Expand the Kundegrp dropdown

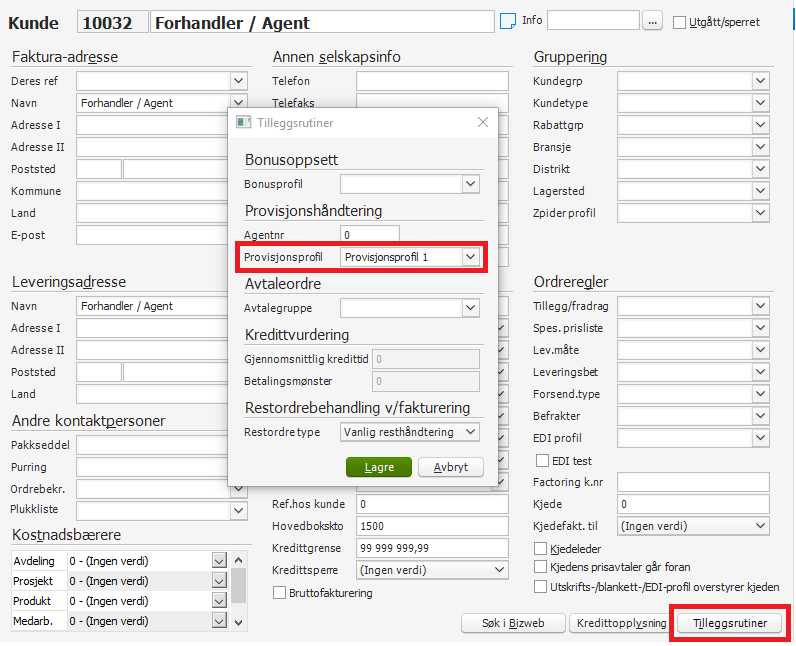(x=760, y=81)
